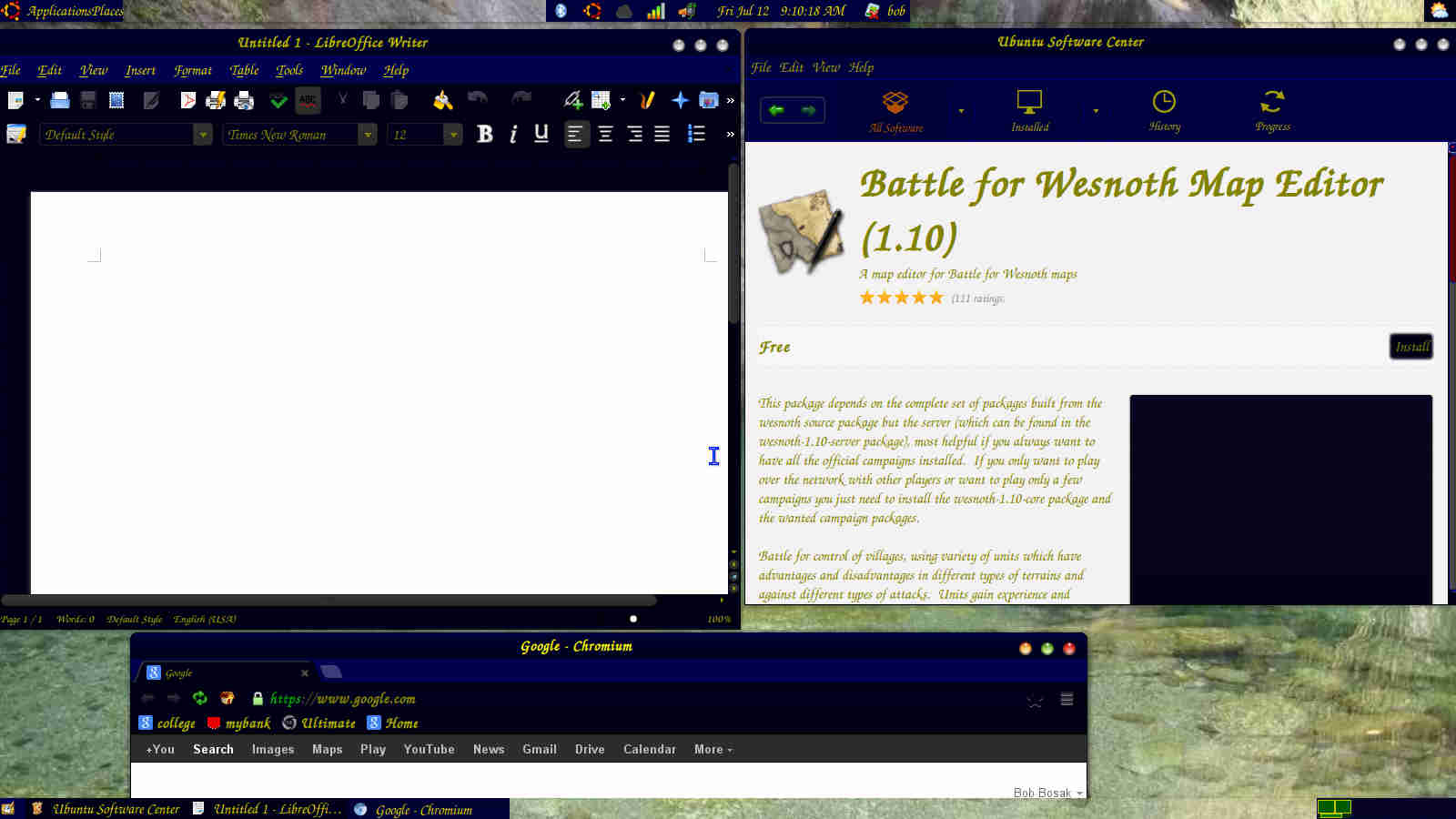The height and width of the screenshot is (819, 1456).
Task: Open a new tab in Chromium
Action: click(x=331, y=672)
